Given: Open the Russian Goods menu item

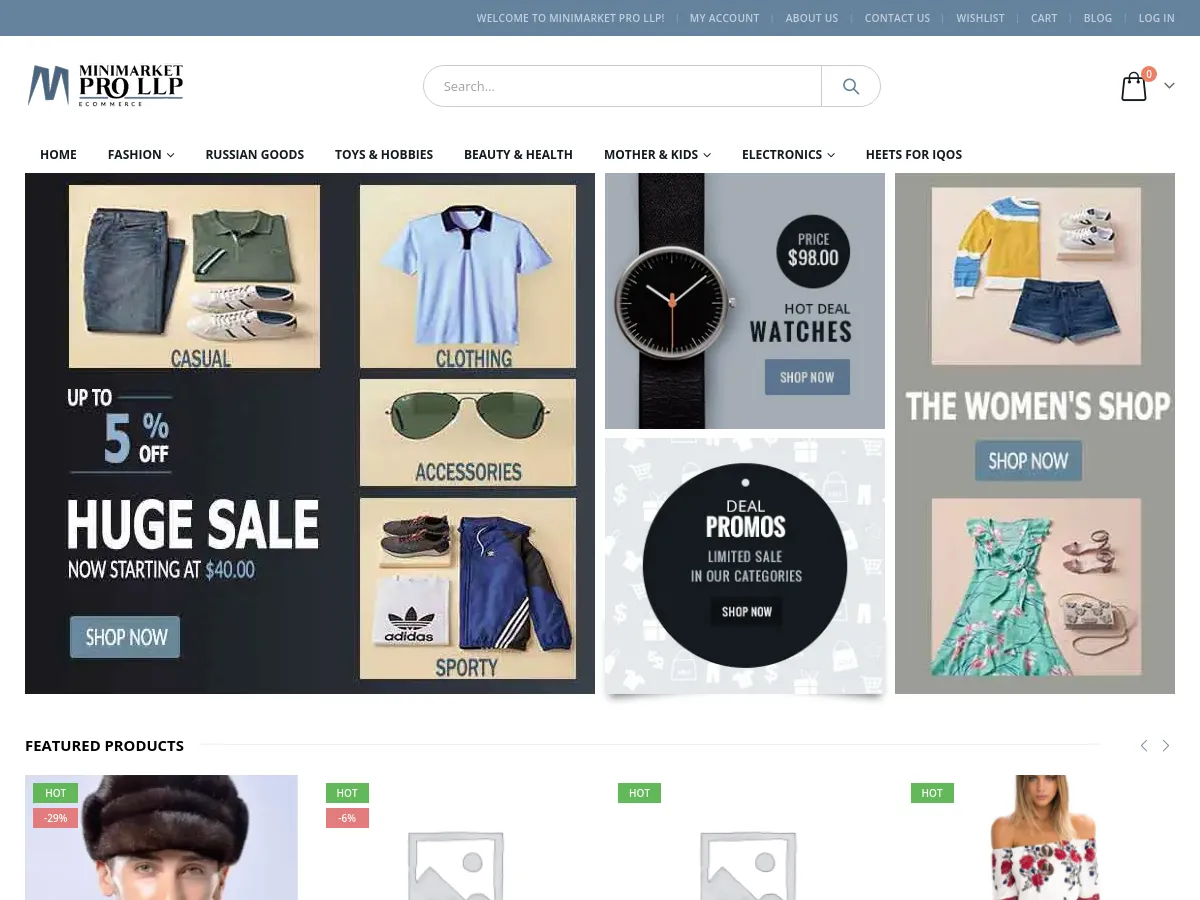Looking at the screenshot, I should [x=254, y=154].
